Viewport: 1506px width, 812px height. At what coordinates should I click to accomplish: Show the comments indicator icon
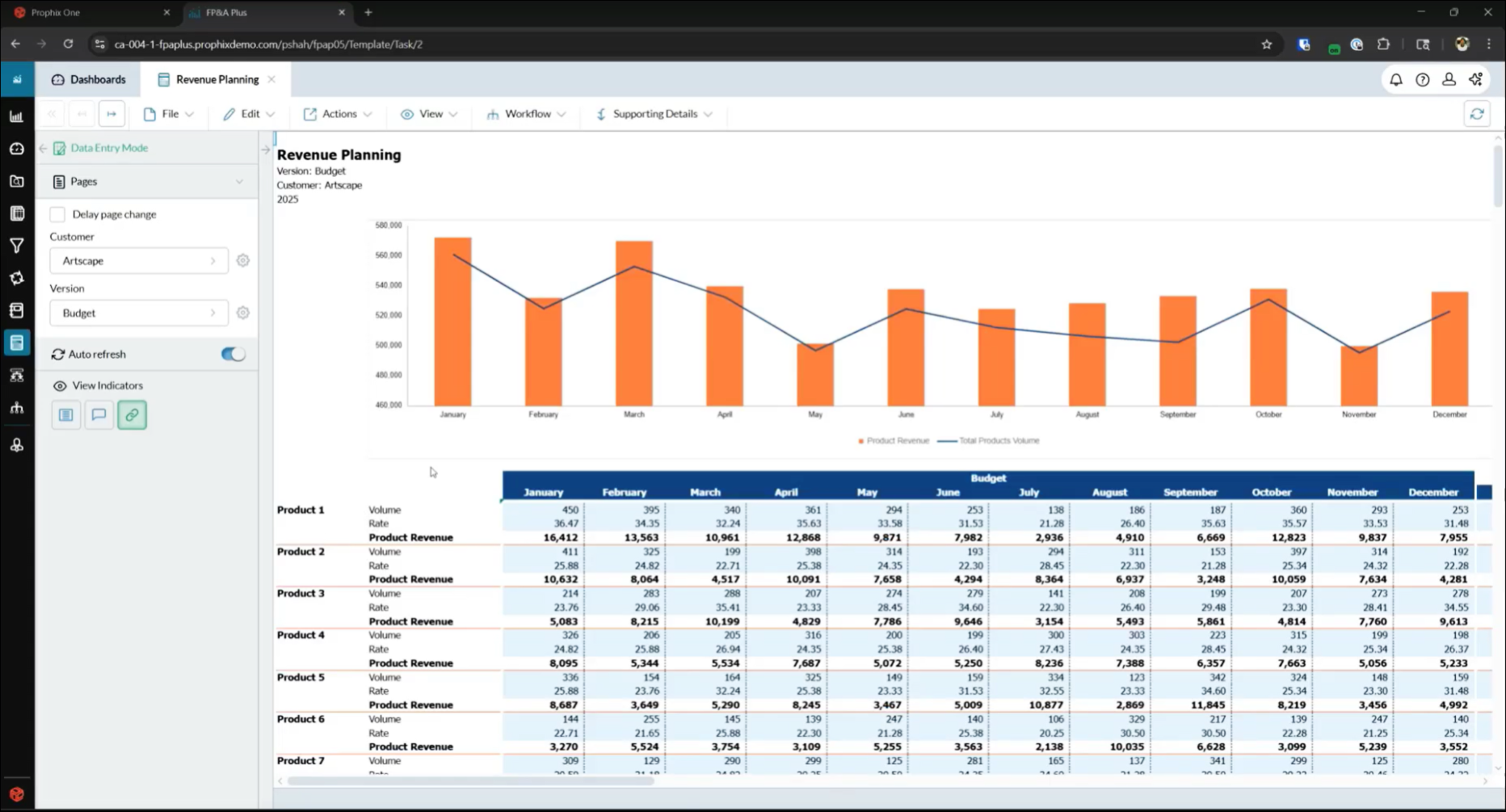(99, 414)
